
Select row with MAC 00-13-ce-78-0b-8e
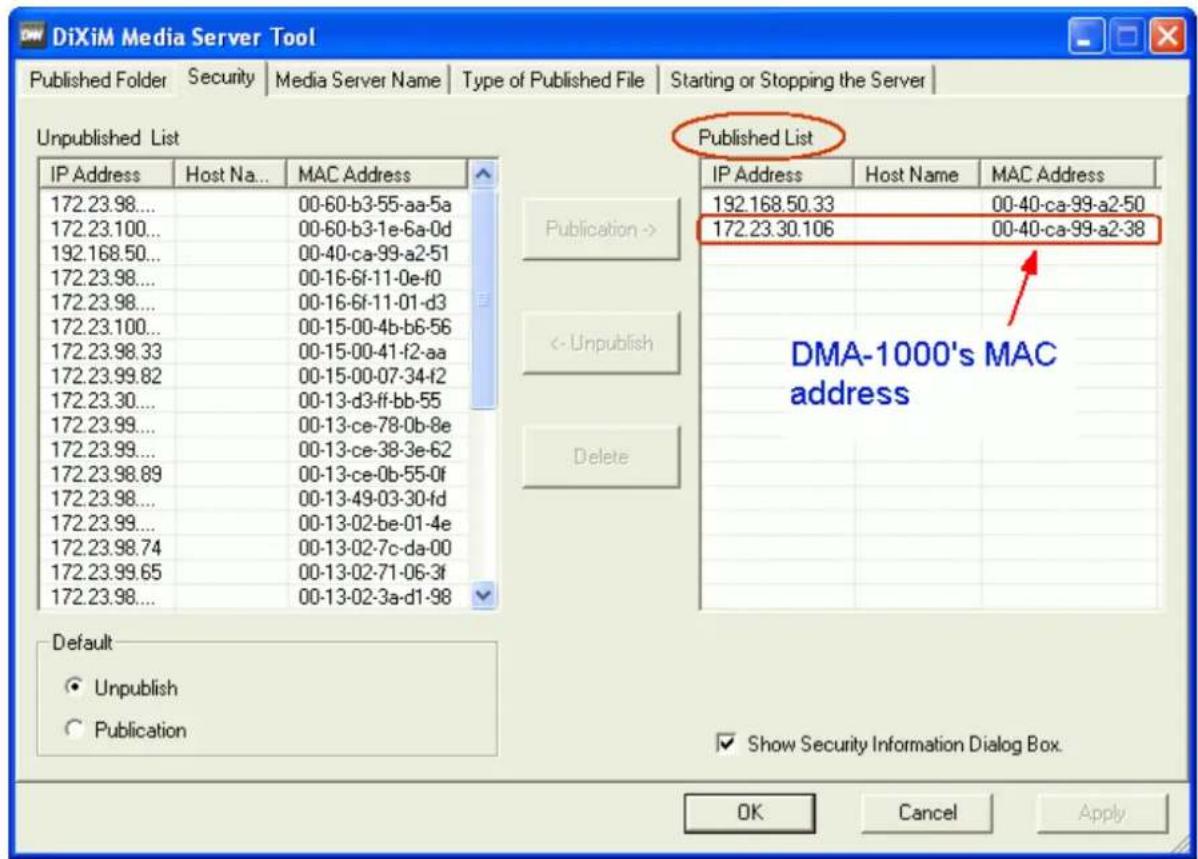click(x=254, y=424)
